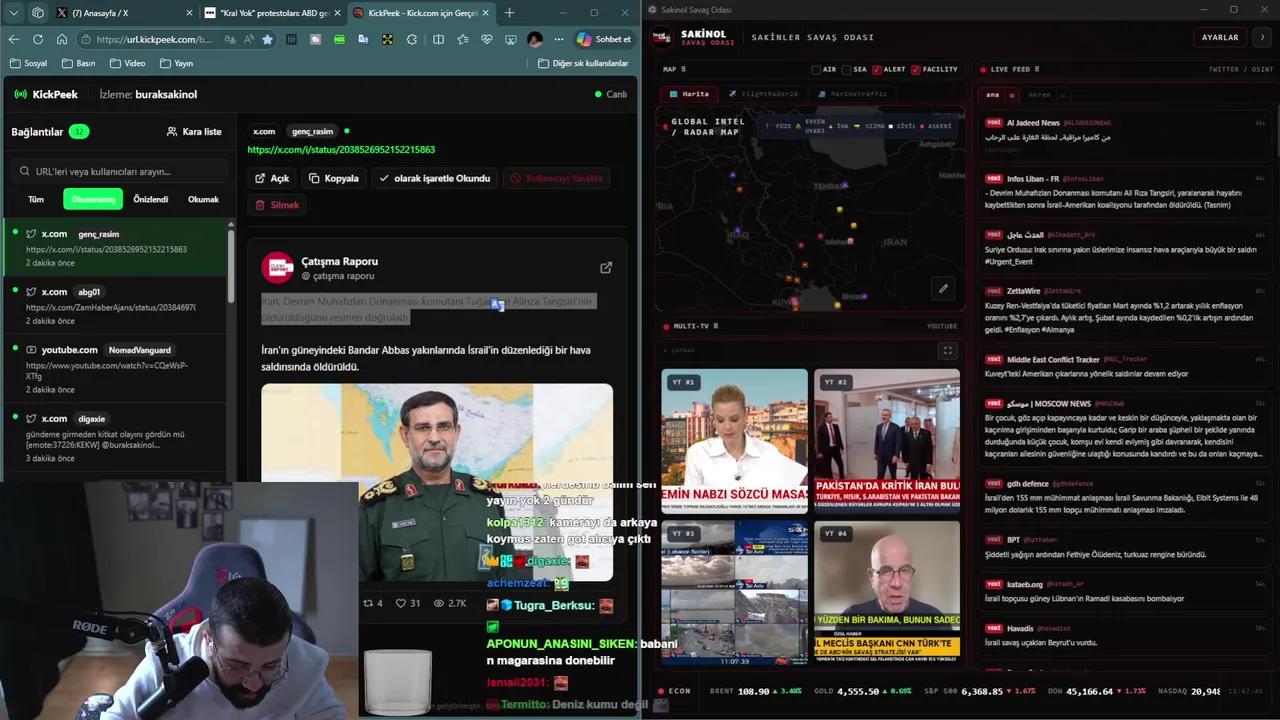Open browser profile avatar
The height and width of the screenshot is (720, 1280).
(535, 39)
